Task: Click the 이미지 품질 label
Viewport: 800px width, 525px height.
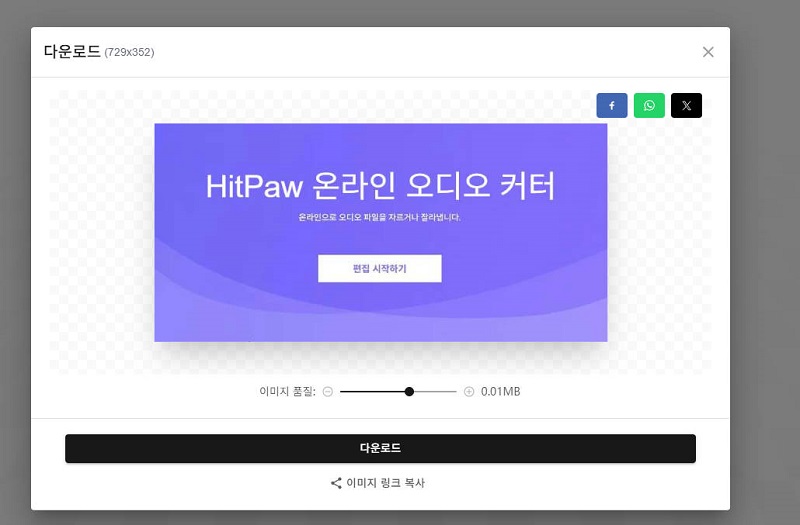Action: 287,392
